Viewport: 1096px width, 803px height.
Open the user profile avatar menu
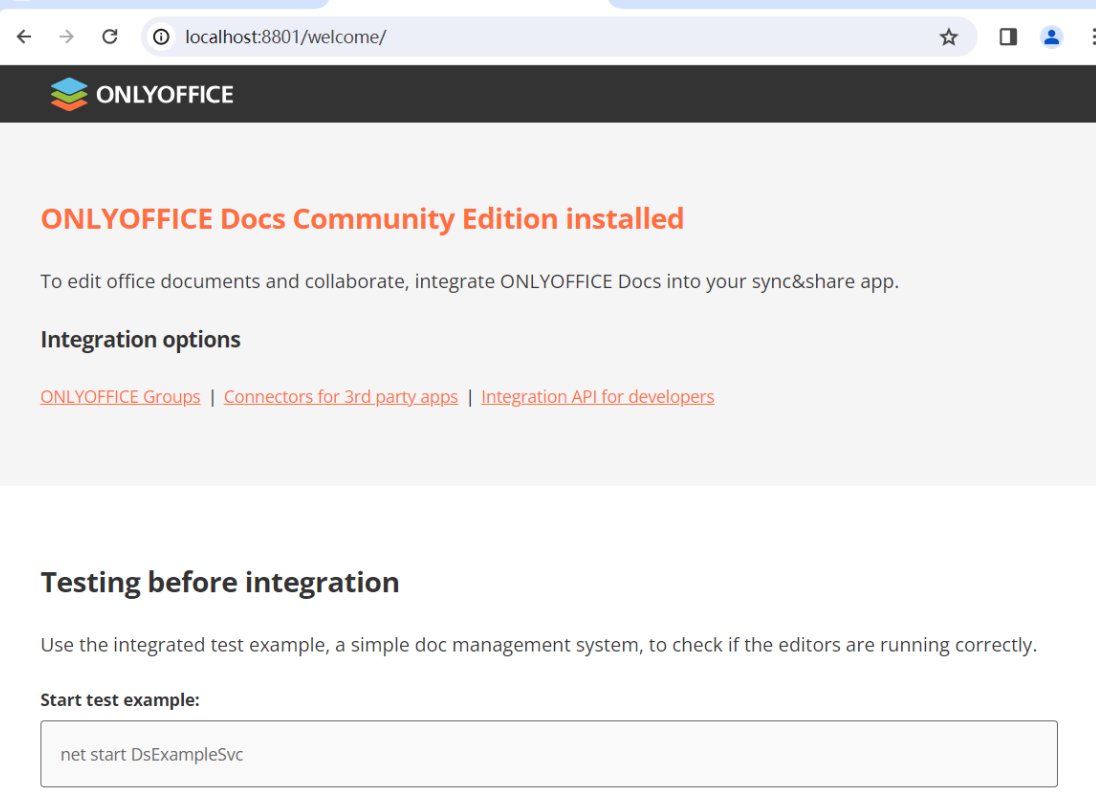(x=1051, y=37)
